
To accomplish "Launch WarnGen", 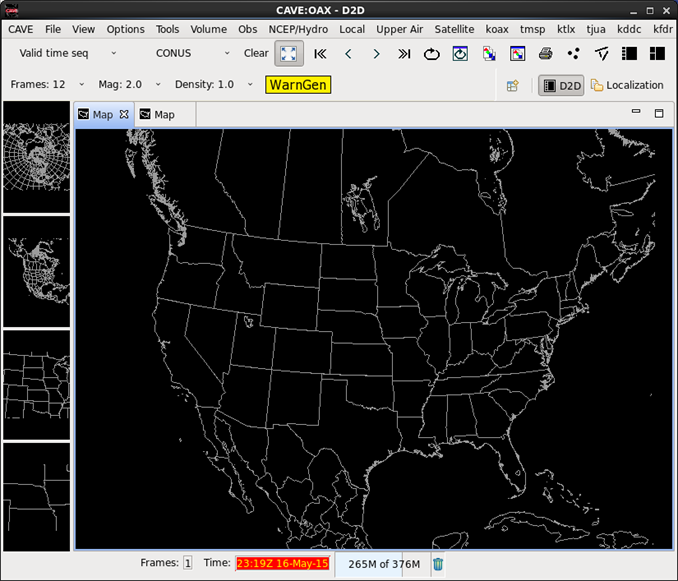I will click(298, 85).
